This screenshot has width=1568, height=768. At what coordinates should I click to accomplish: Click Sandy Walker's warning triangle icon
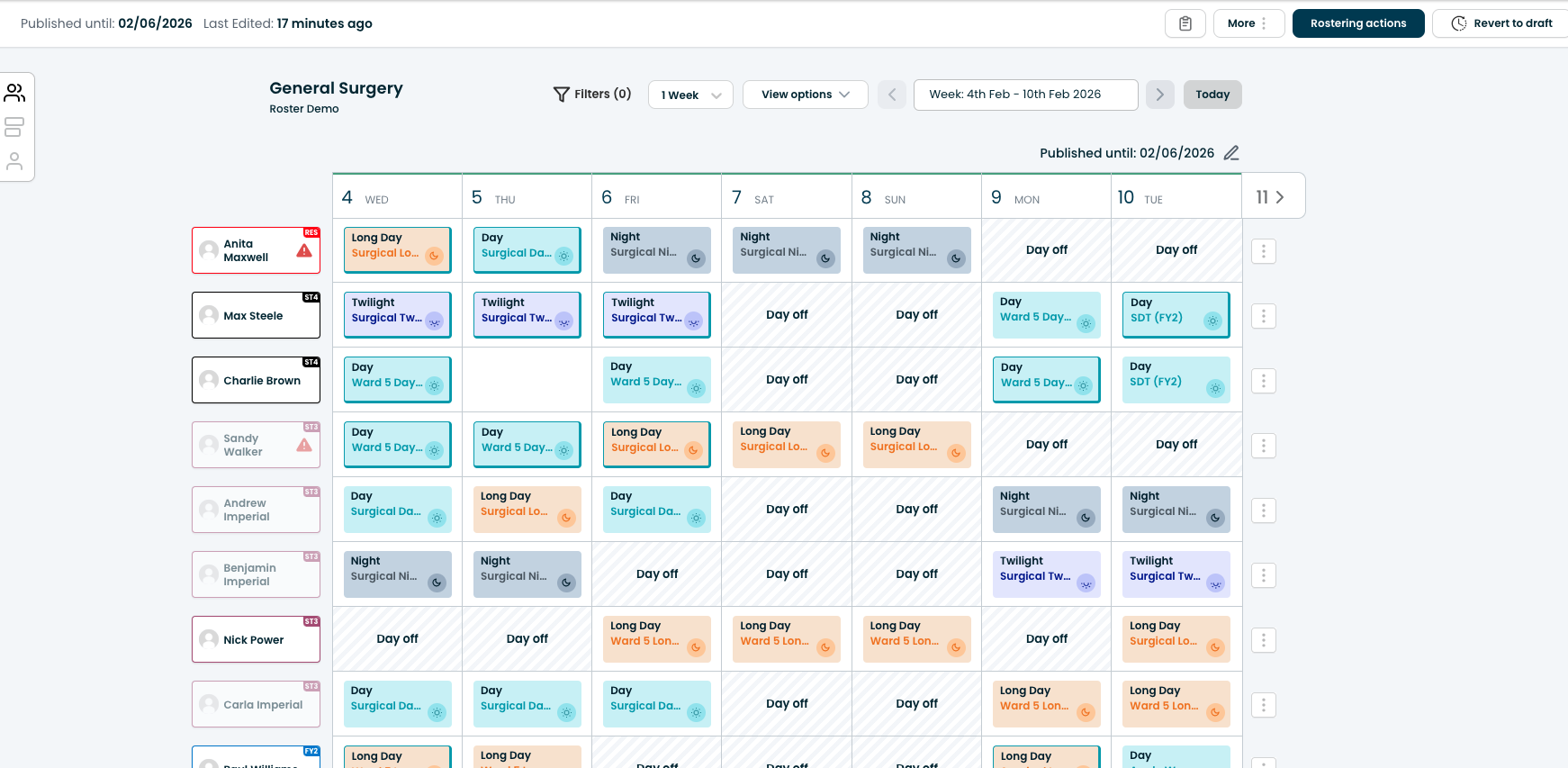[304, 445]
